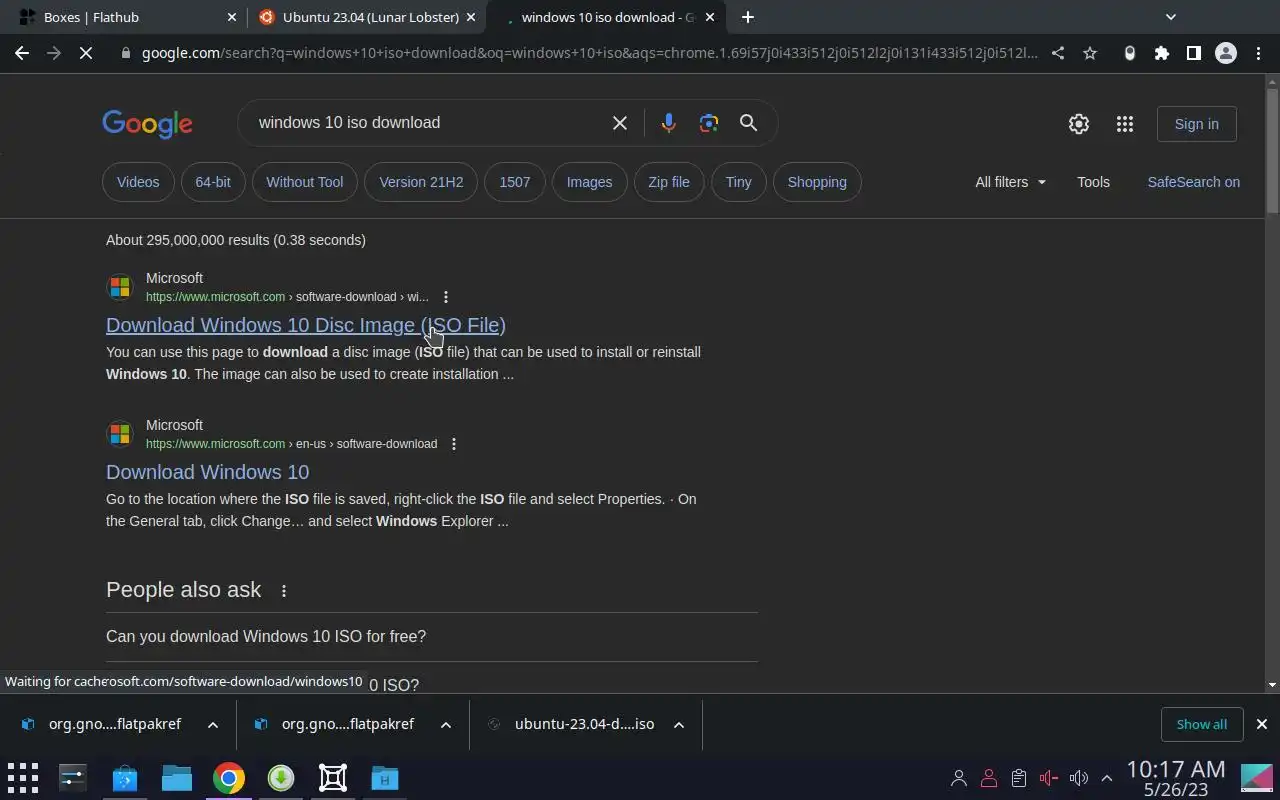This screenshot has width=1280, height=800.
Task: Apply the Version 21H2 filter chip
Action: pos(421,182)
